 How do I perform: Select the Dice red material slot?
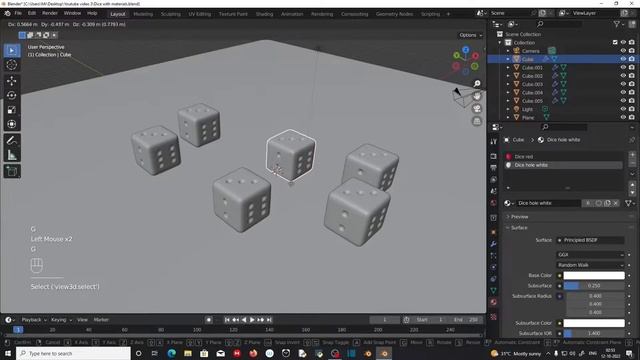click(x=563, y=157)
